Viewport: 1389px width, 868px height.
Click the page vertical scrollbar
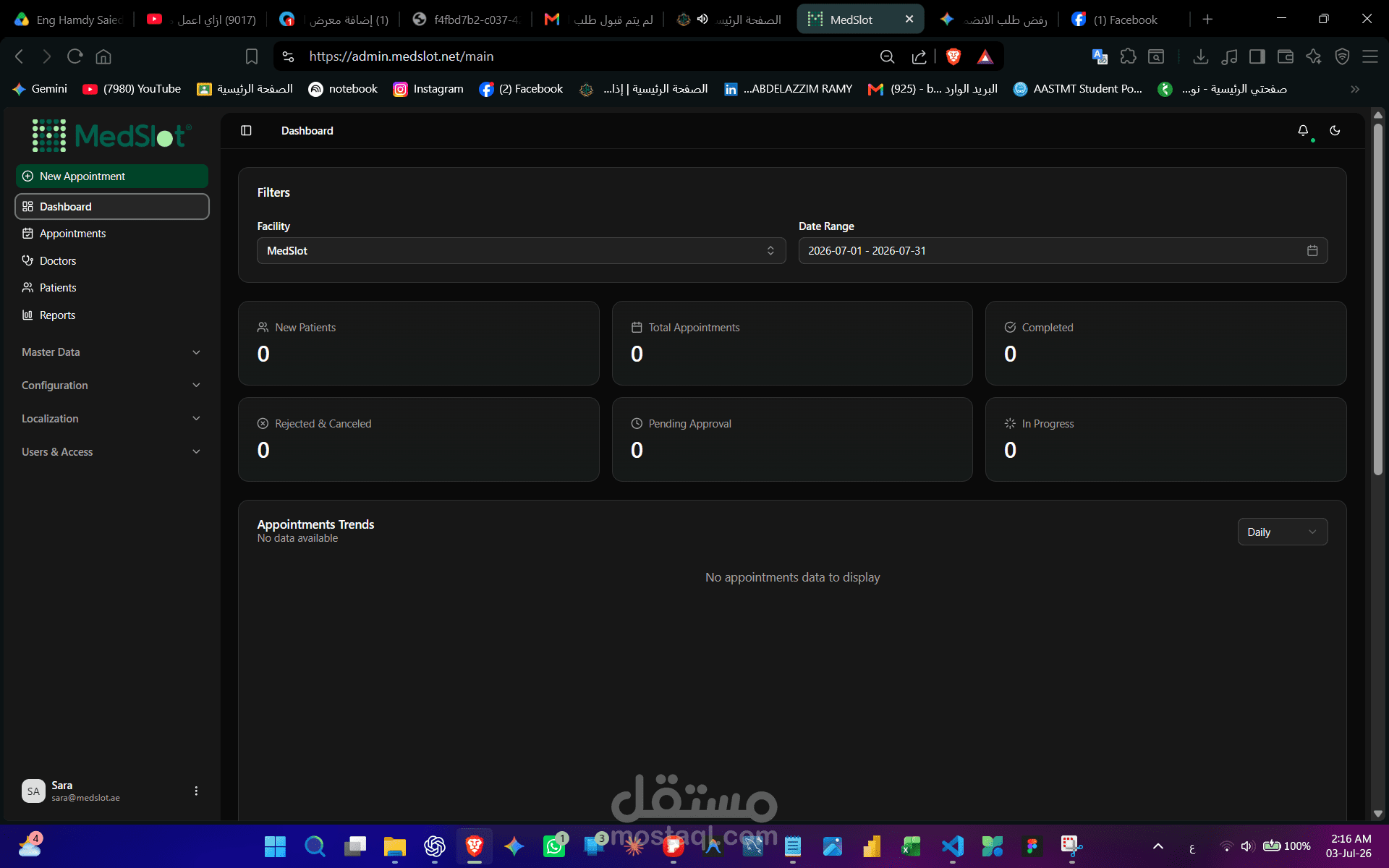tap(1378, 298)
